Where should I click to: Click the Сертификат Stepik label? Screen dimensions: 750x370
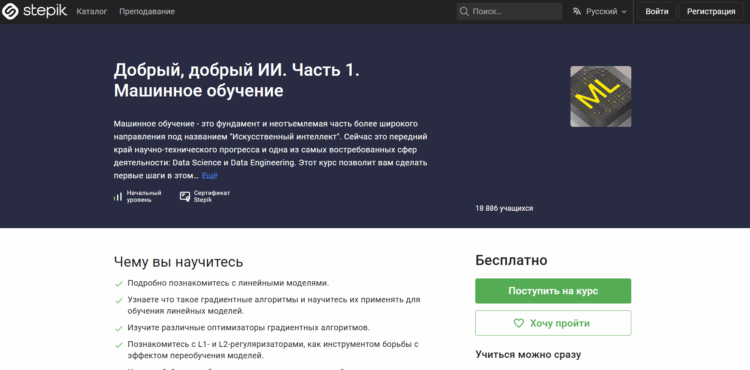click(x=212, y=196)
